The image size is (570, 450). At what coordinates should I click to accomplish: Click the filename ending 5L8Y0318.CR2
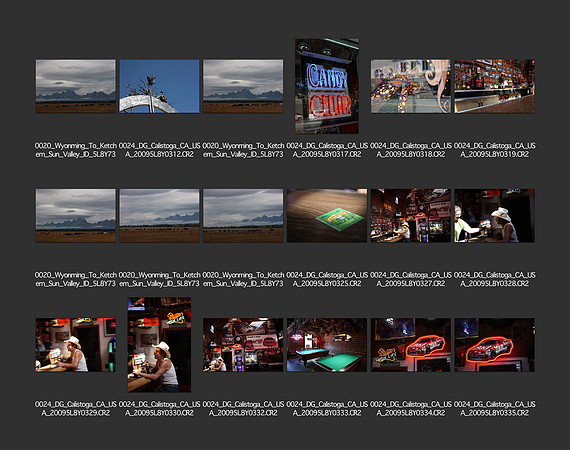coord(410,150)
